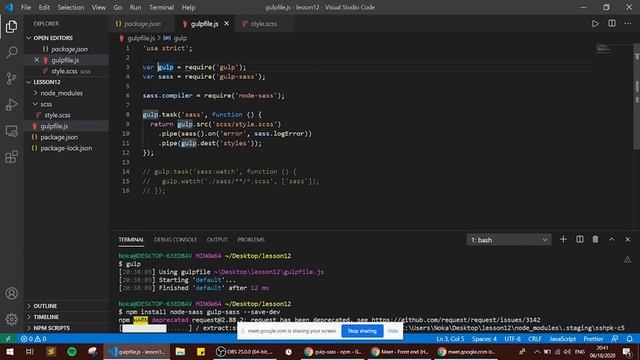640x360 pixels.
Task: Expand the Outline section
Action: (45, 306)
